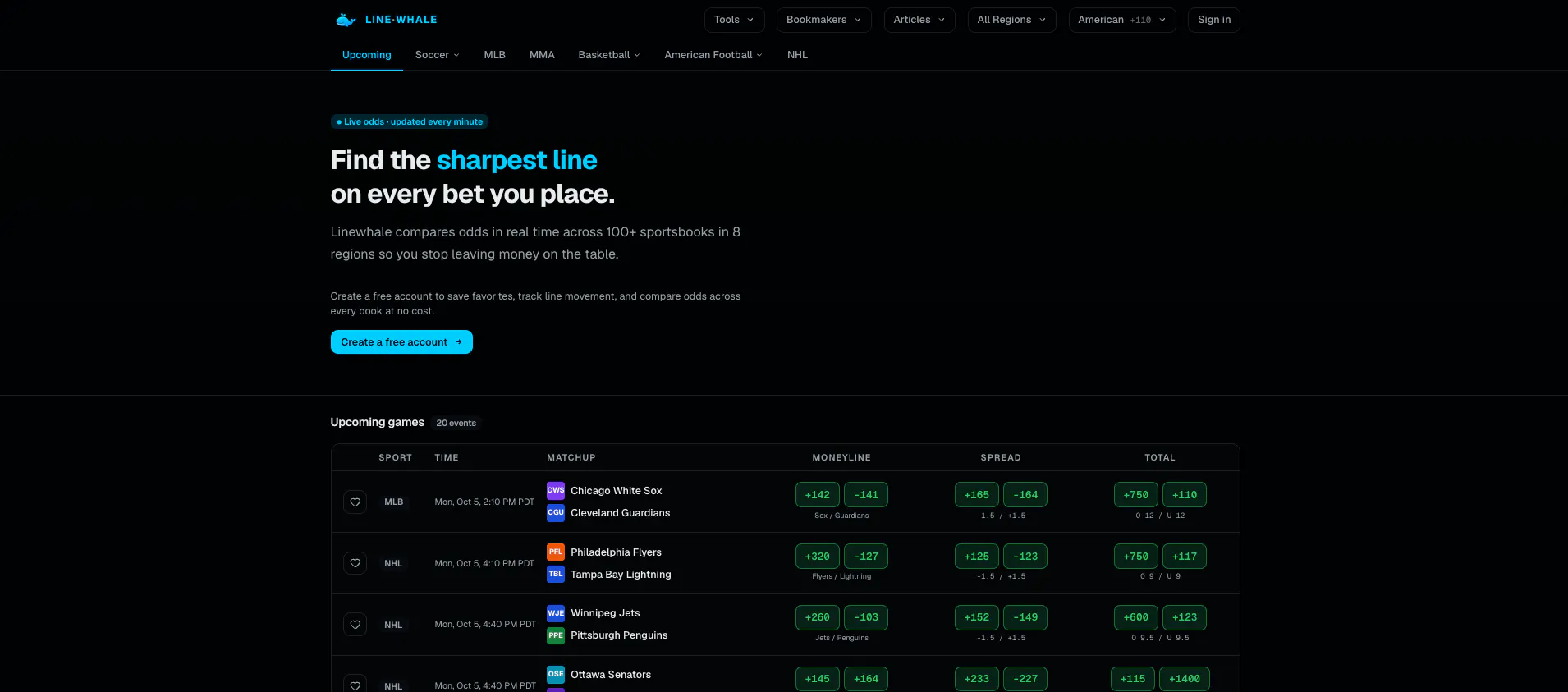Viewport: 1568px width, 692px height.
Task: Click the Philadelphia Flyers PFL team badge
Action: point(556,552)
